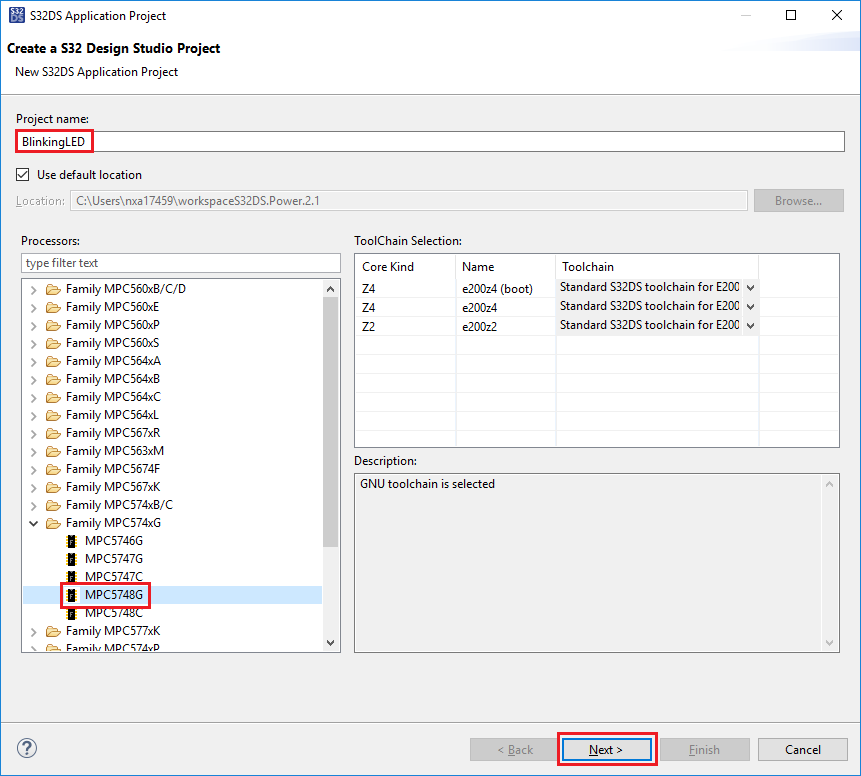Click the chip icon beside MPC5746G
This screenshot has height=776, width=861.
(71, 541)
